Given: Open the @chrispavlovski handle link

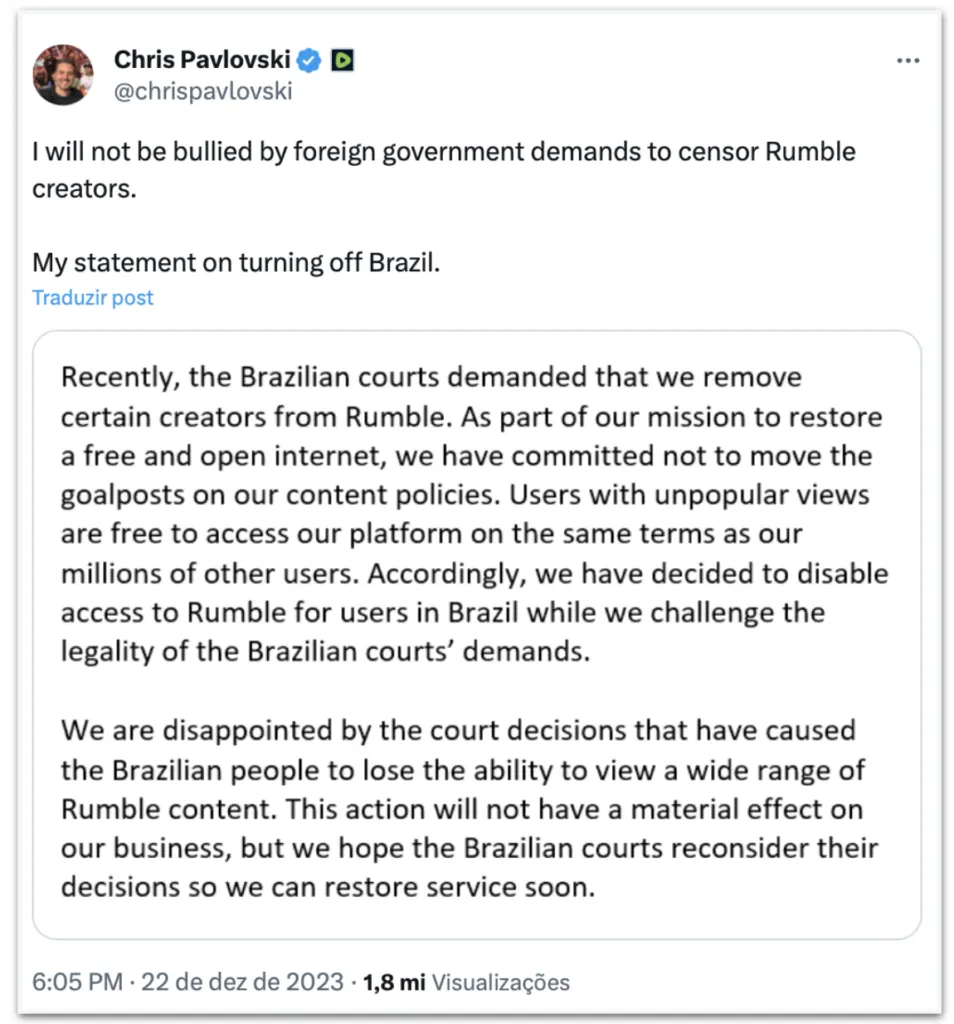Looking at the screenshot, I should tap(203, 91).
